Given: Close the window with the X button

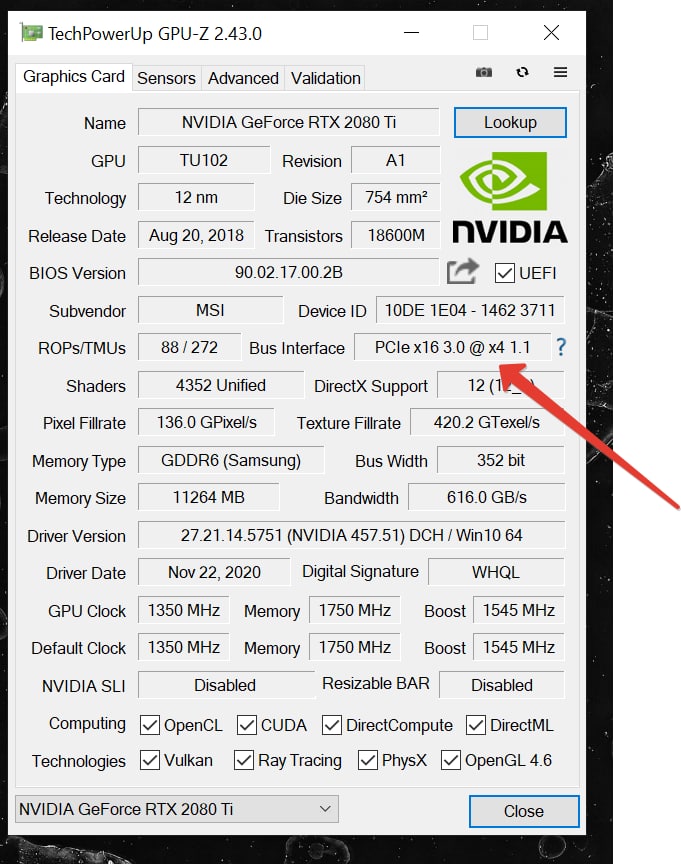Looking at the screenshot, I should (x=551, y=33).
